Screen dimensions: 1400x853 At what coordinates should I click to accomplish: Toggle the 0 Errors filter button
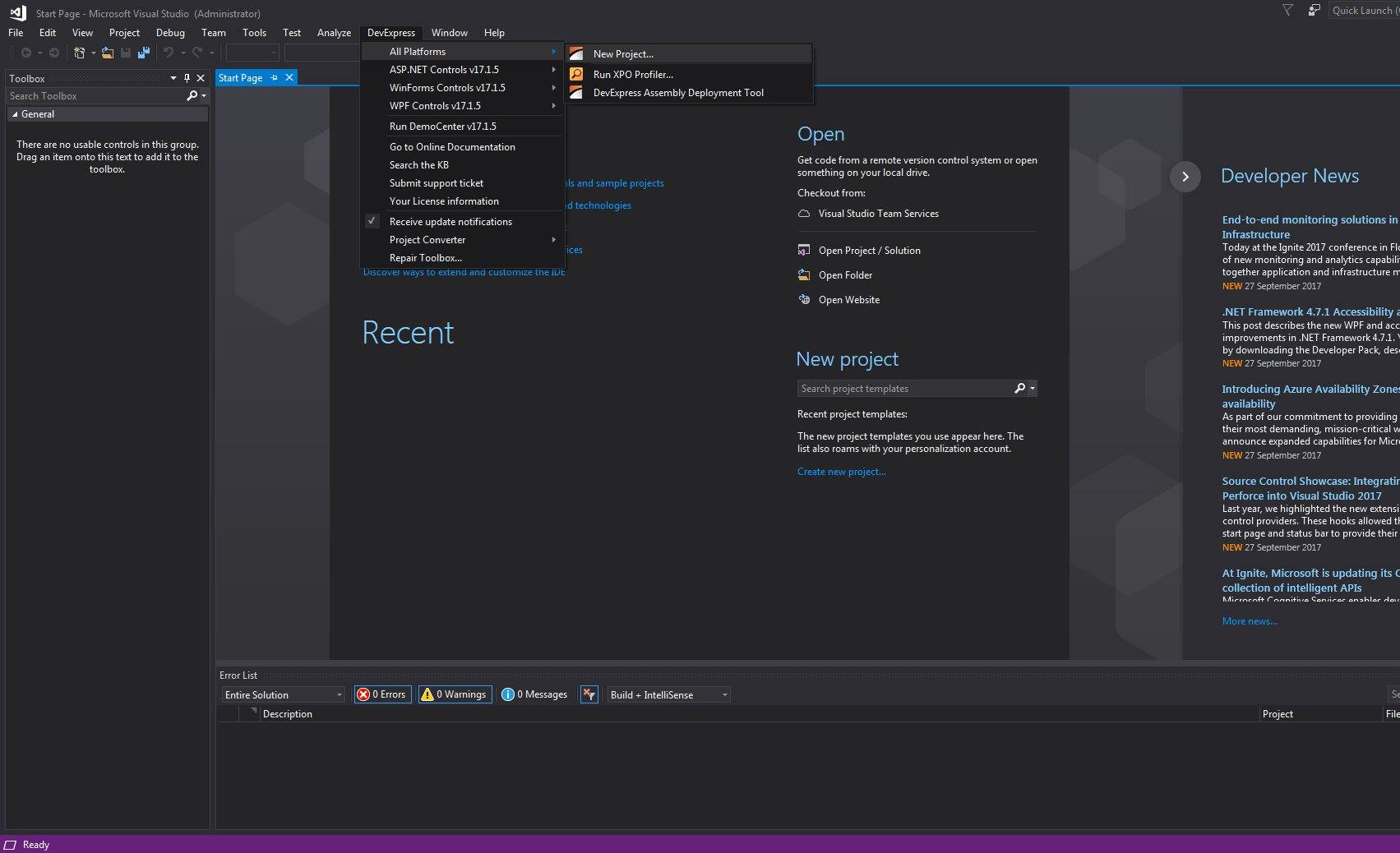coord(382,694)
